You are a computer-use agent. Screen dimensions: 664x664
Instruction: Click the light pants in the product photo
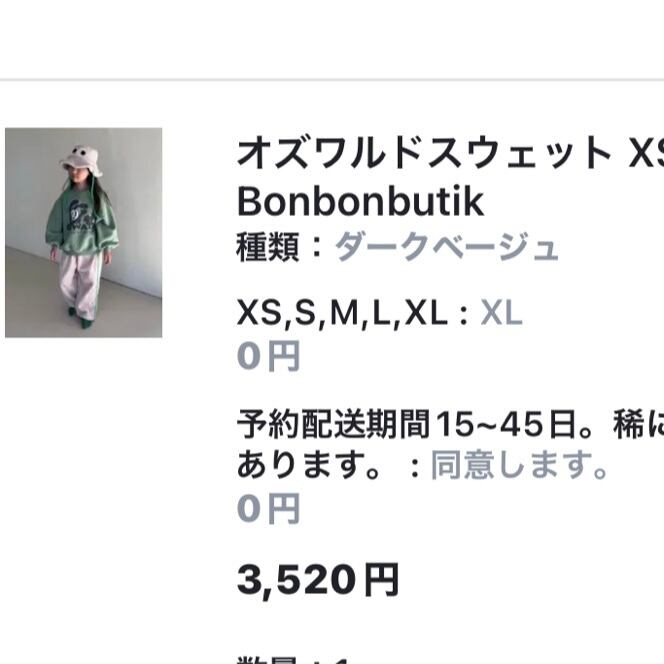(x=81, y=286)
